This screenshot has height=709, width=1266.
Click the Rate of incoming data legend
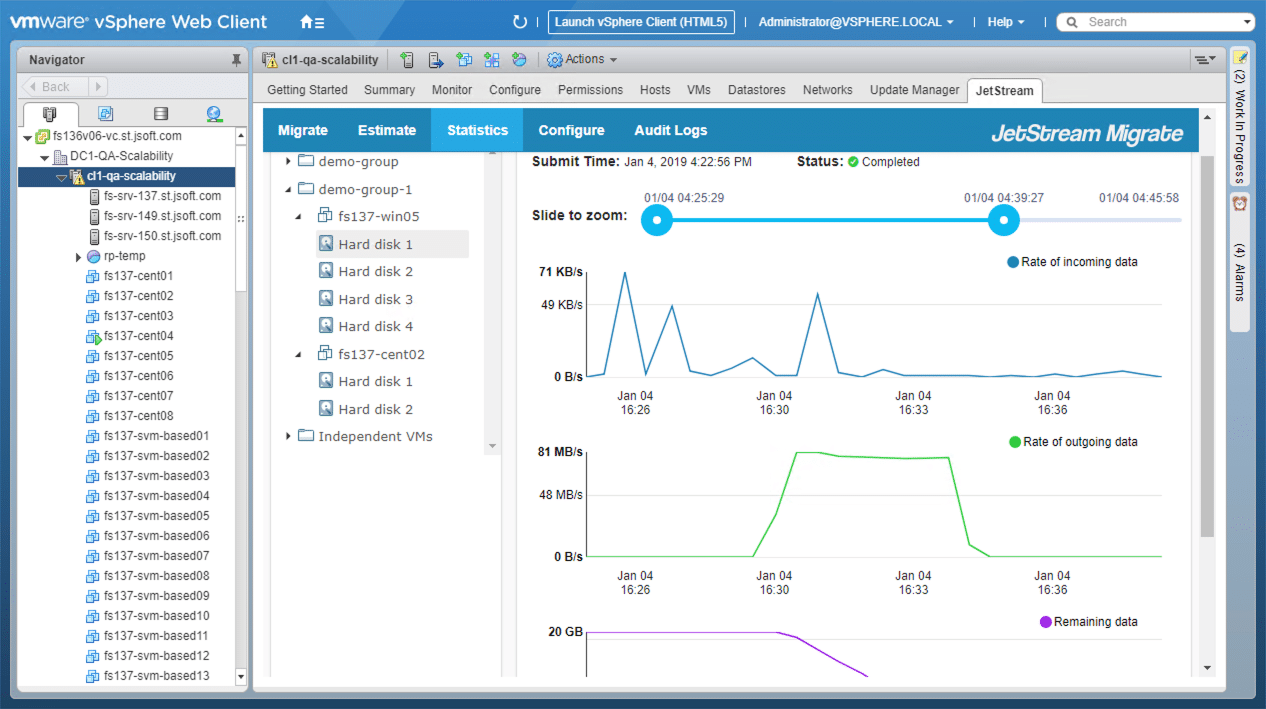(1072, 262)
